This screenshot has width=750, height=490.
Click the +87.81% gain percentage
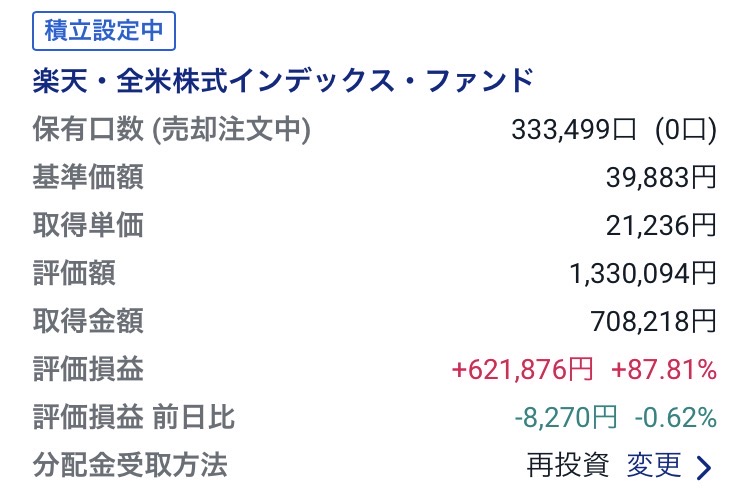662,370
